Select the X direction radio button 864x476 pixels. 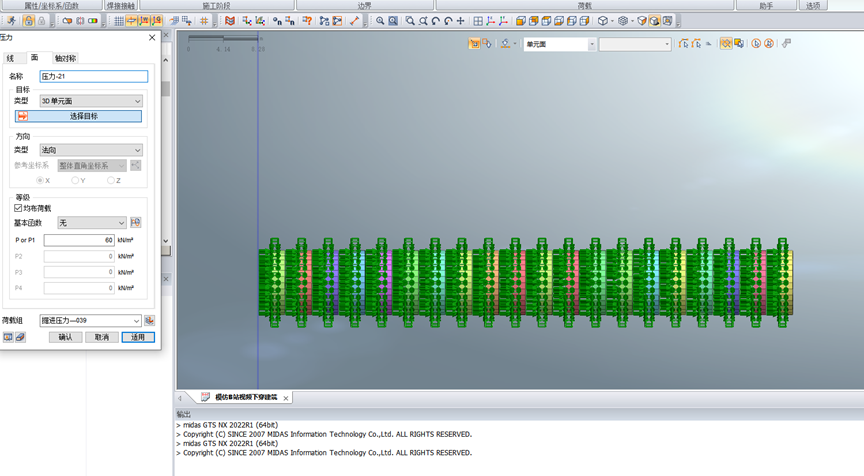40,180
